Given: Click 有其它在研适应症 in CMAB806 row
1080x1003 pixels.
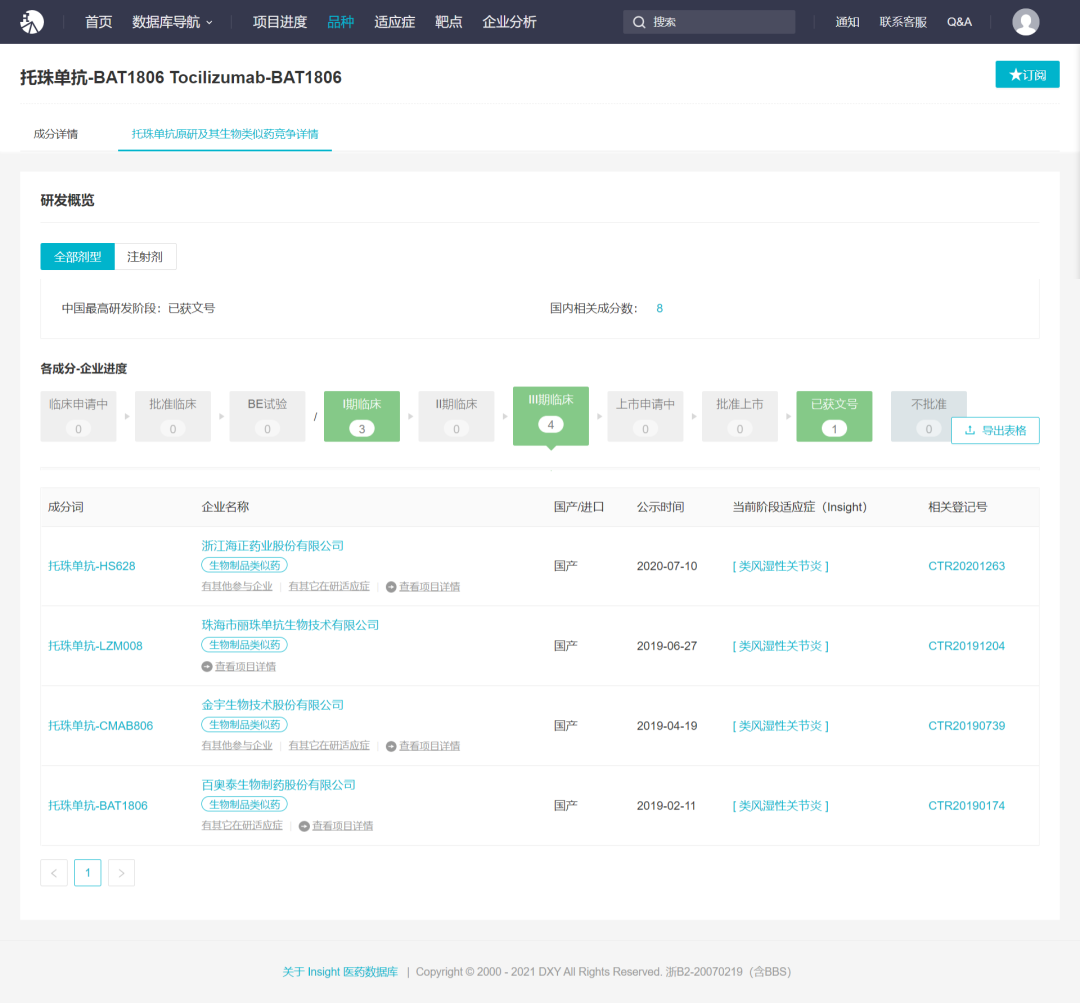Looking at the screenshot, I should (329, 746).
